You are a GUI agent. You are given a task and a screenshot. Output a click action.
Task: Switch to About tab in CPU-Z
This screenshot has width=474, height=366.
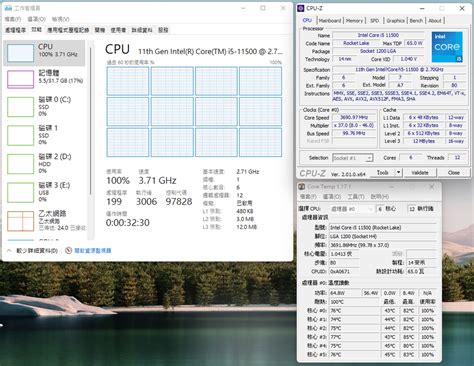[x=435, y=21]
